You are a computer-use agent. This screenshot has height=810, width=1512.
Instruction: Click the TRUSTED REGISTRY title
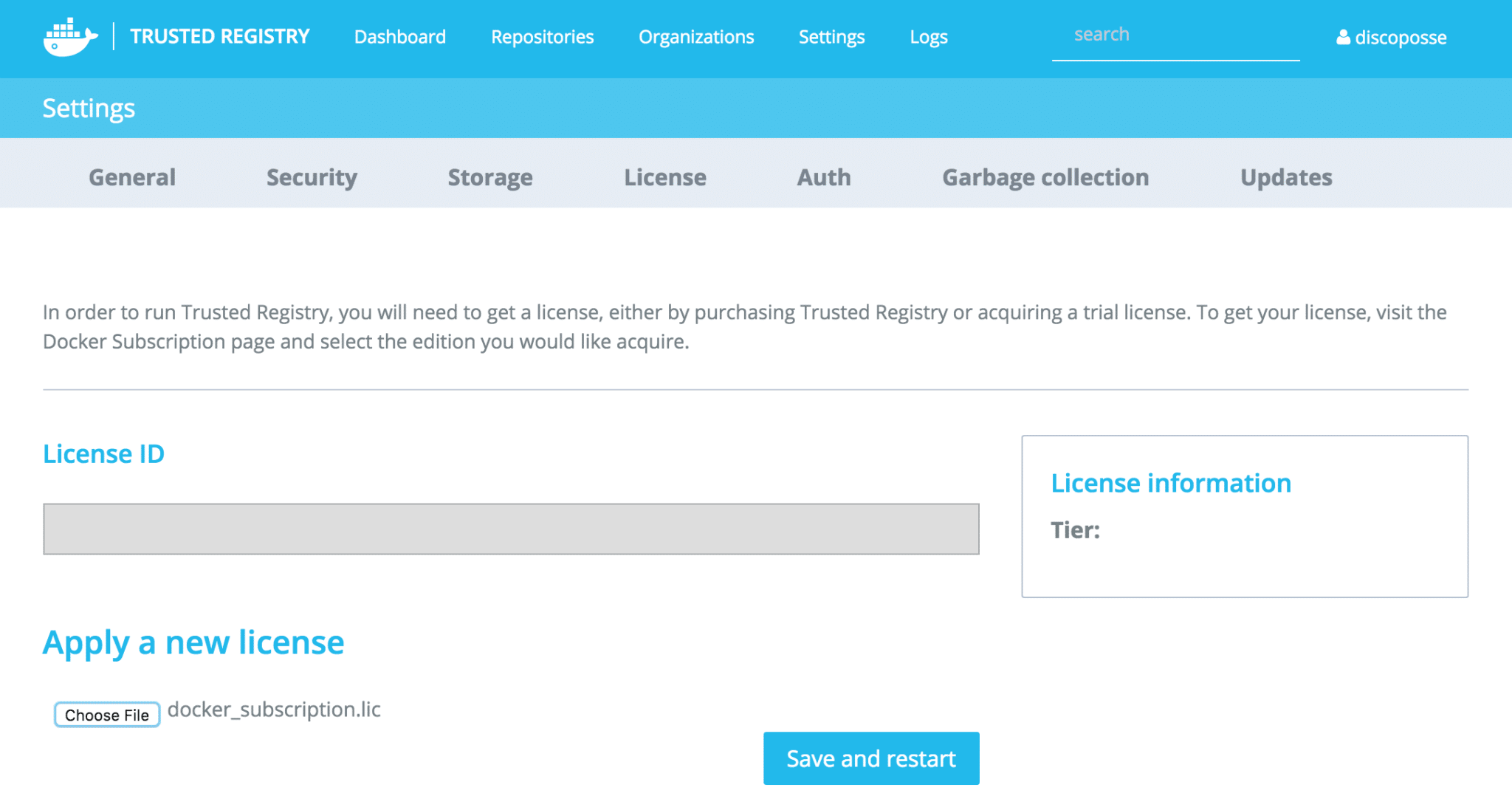coord(219,37)
